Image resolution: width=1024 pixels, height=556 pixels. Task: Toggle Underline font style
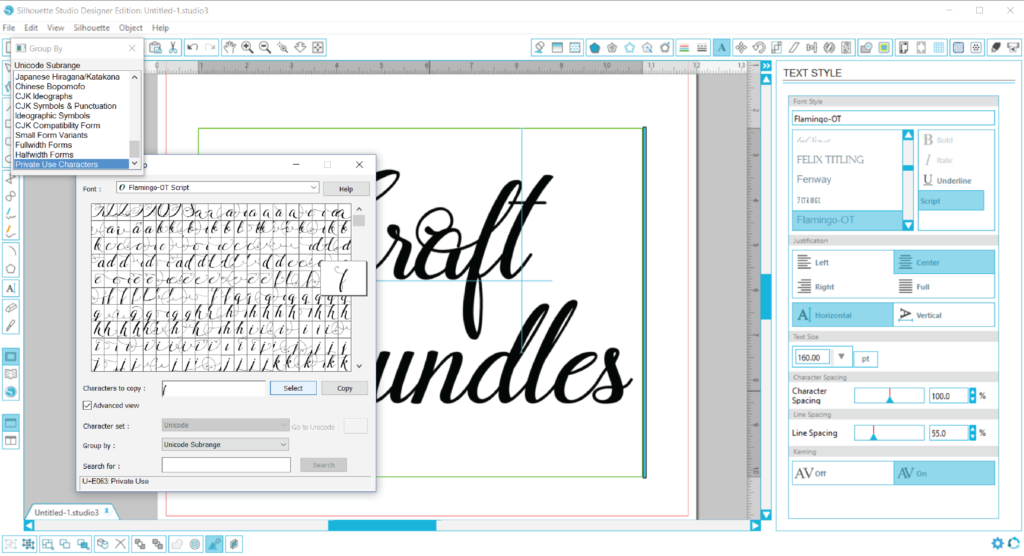tap(947, 180)
